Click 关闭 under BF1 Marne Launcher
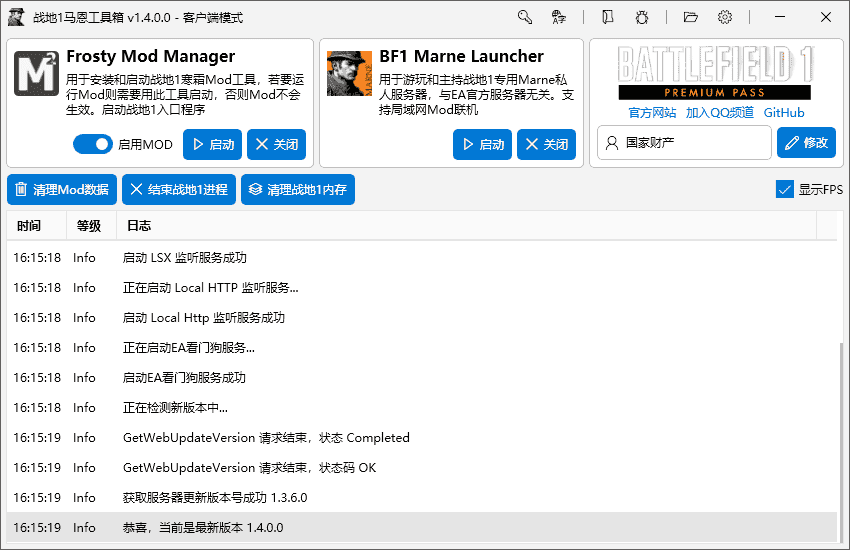The height and width of the screenshot is (550, 850). pos(546,144)
